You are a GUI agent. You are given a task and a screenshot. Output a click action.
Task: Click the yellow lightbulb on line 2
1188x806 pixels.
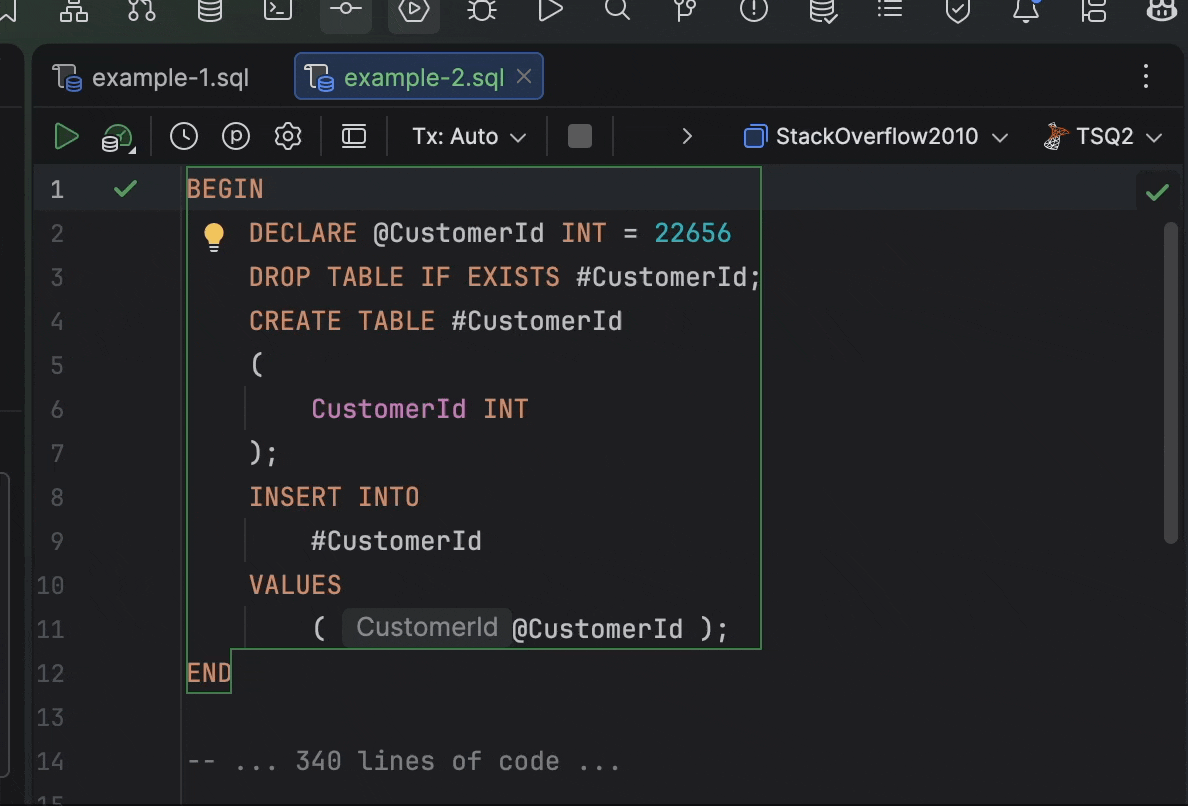[x=214, y=236]
